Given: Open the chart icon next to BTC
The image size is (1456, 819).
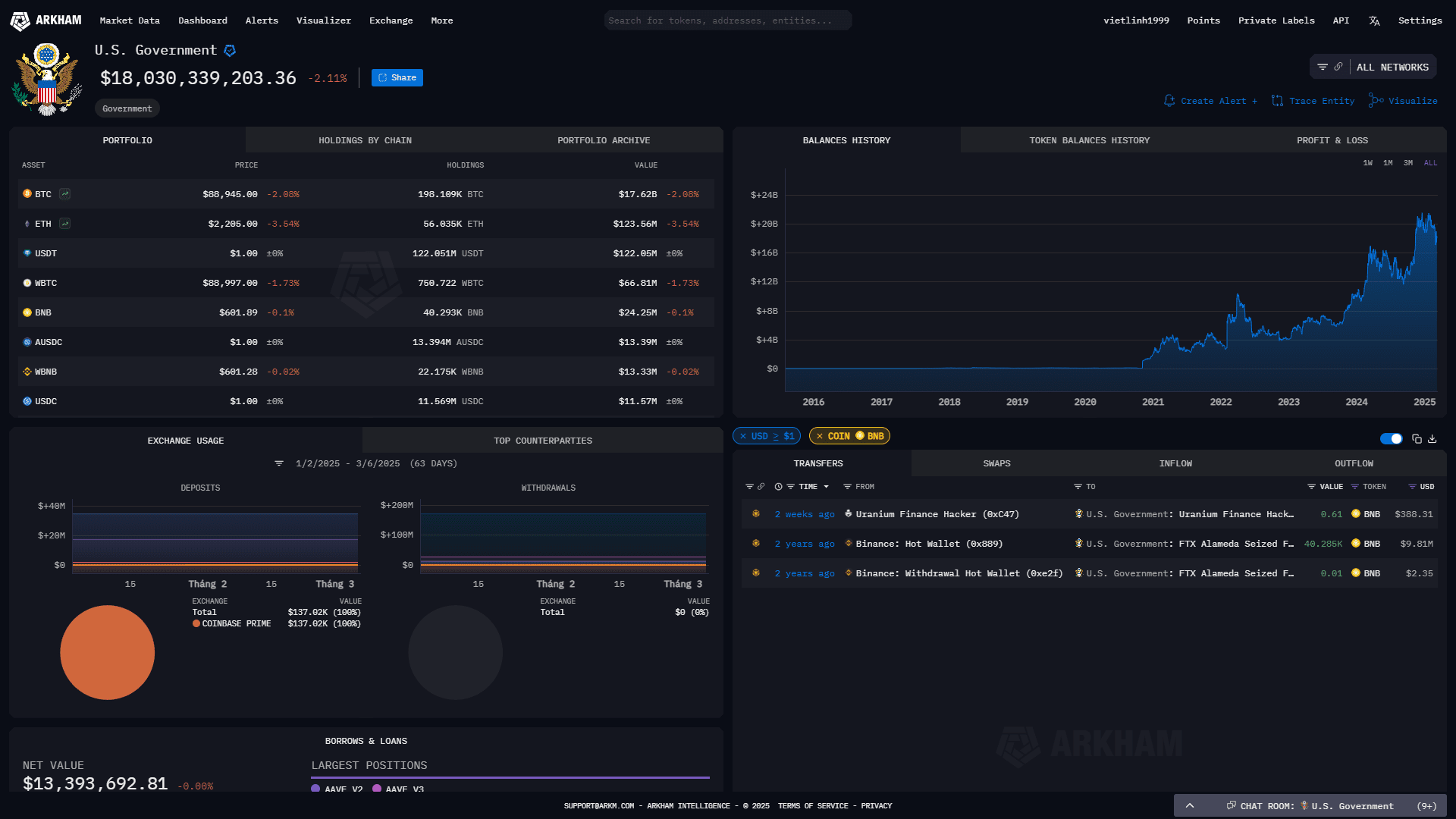Looking at the screenshot, I should pyautogui.click(x=65, y=194).
